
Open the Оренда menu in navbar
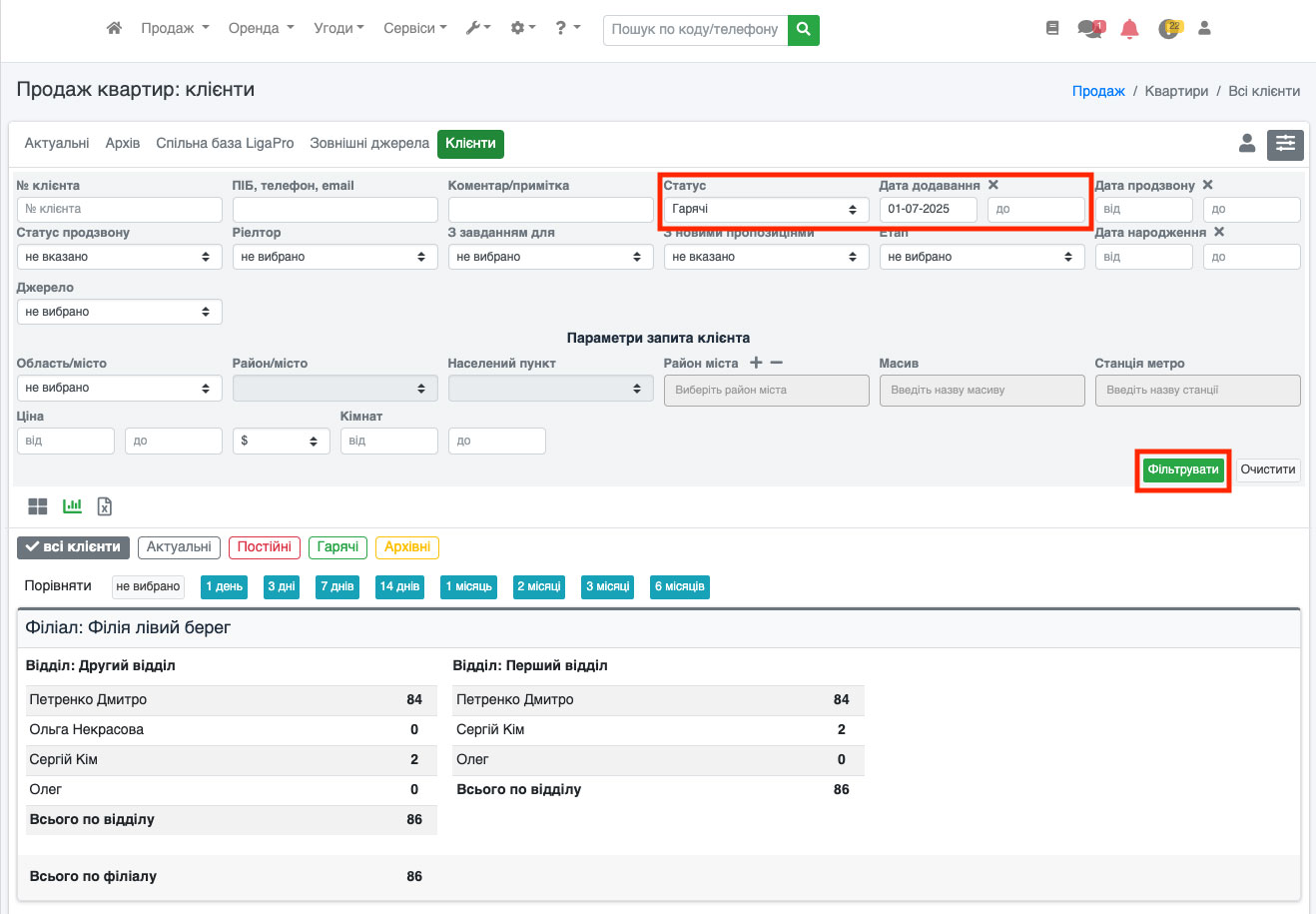pos(261,29)
